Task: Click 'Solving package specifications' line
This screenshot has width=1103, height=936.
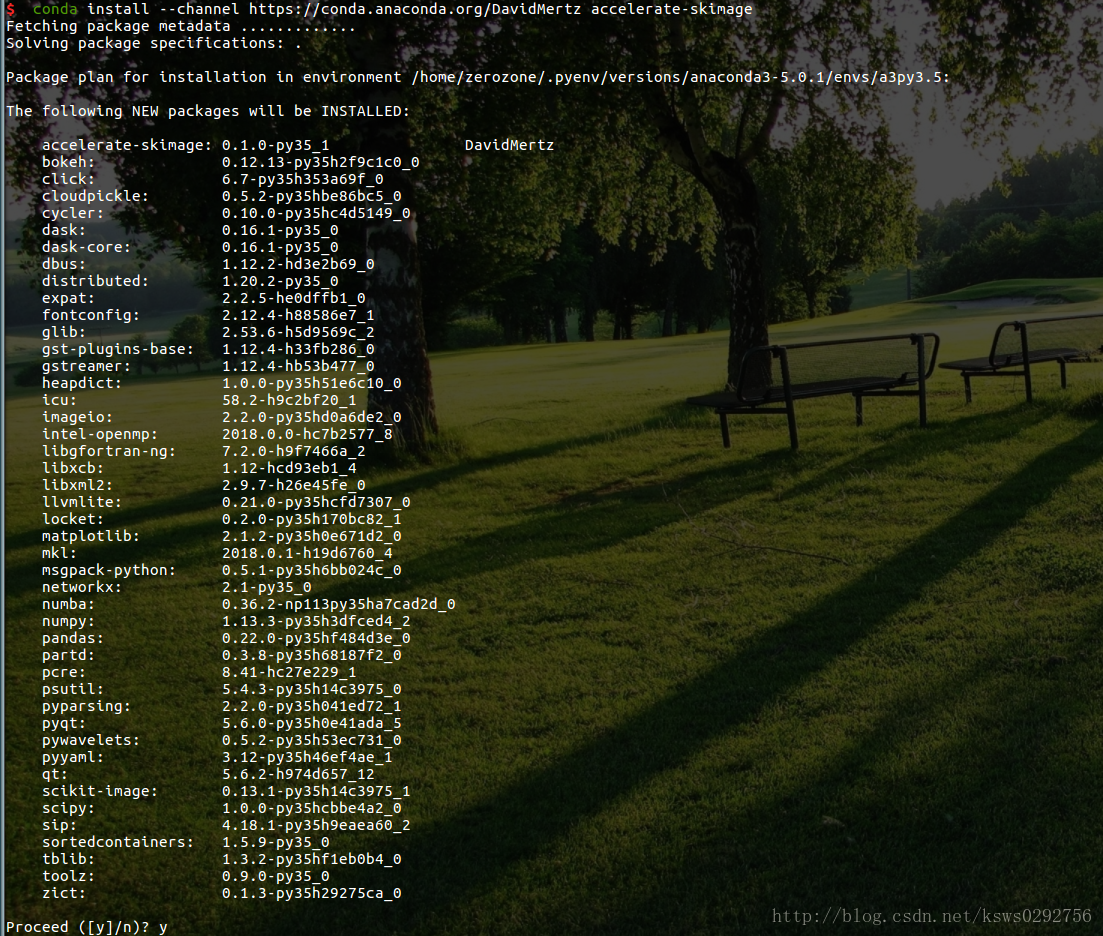Action: (153, 44)
